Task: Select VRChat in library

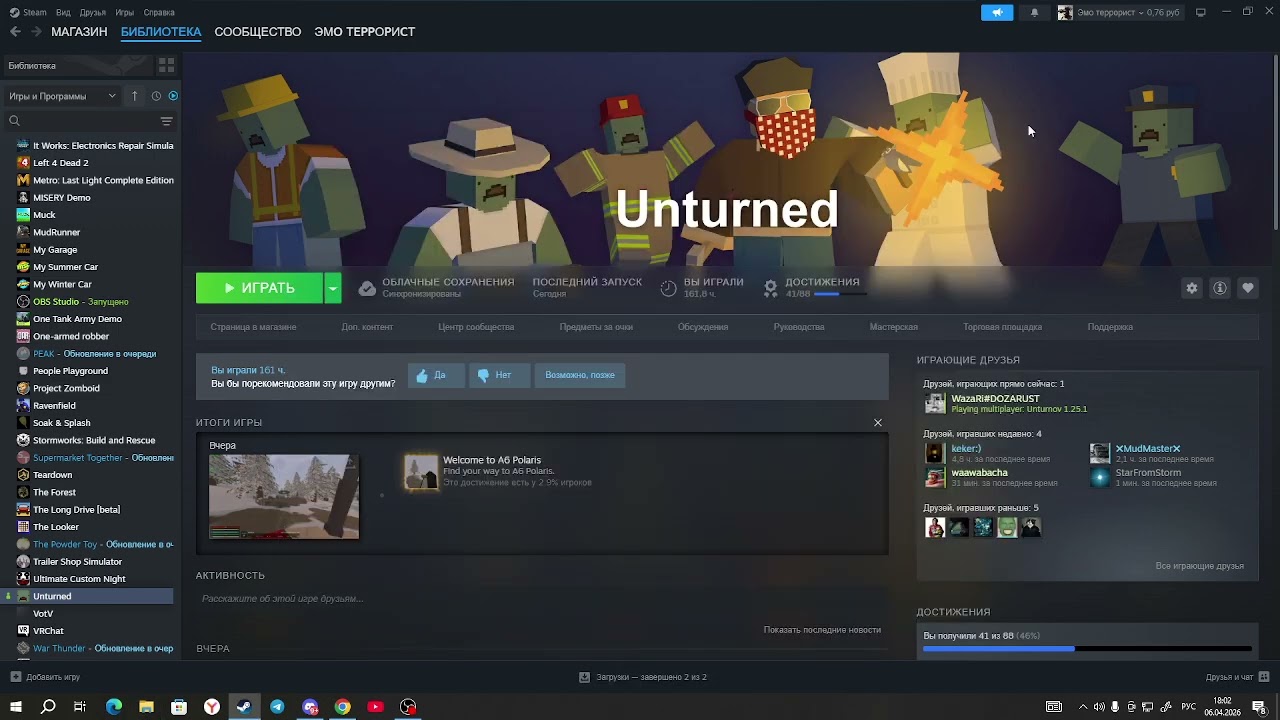Action: (x=48, y=631)
